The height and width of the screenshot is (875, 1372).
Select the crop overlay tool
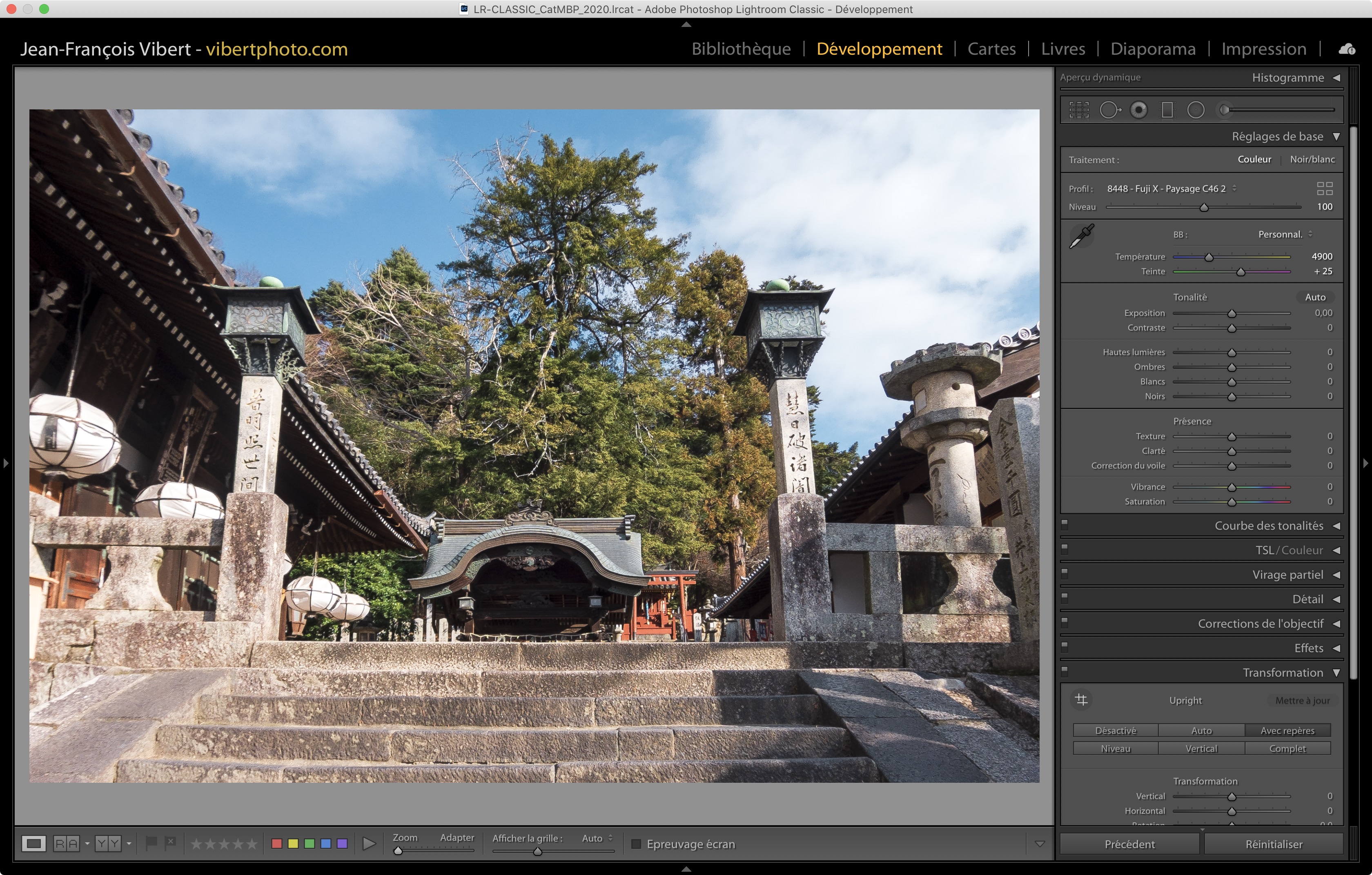[1078, 110]
